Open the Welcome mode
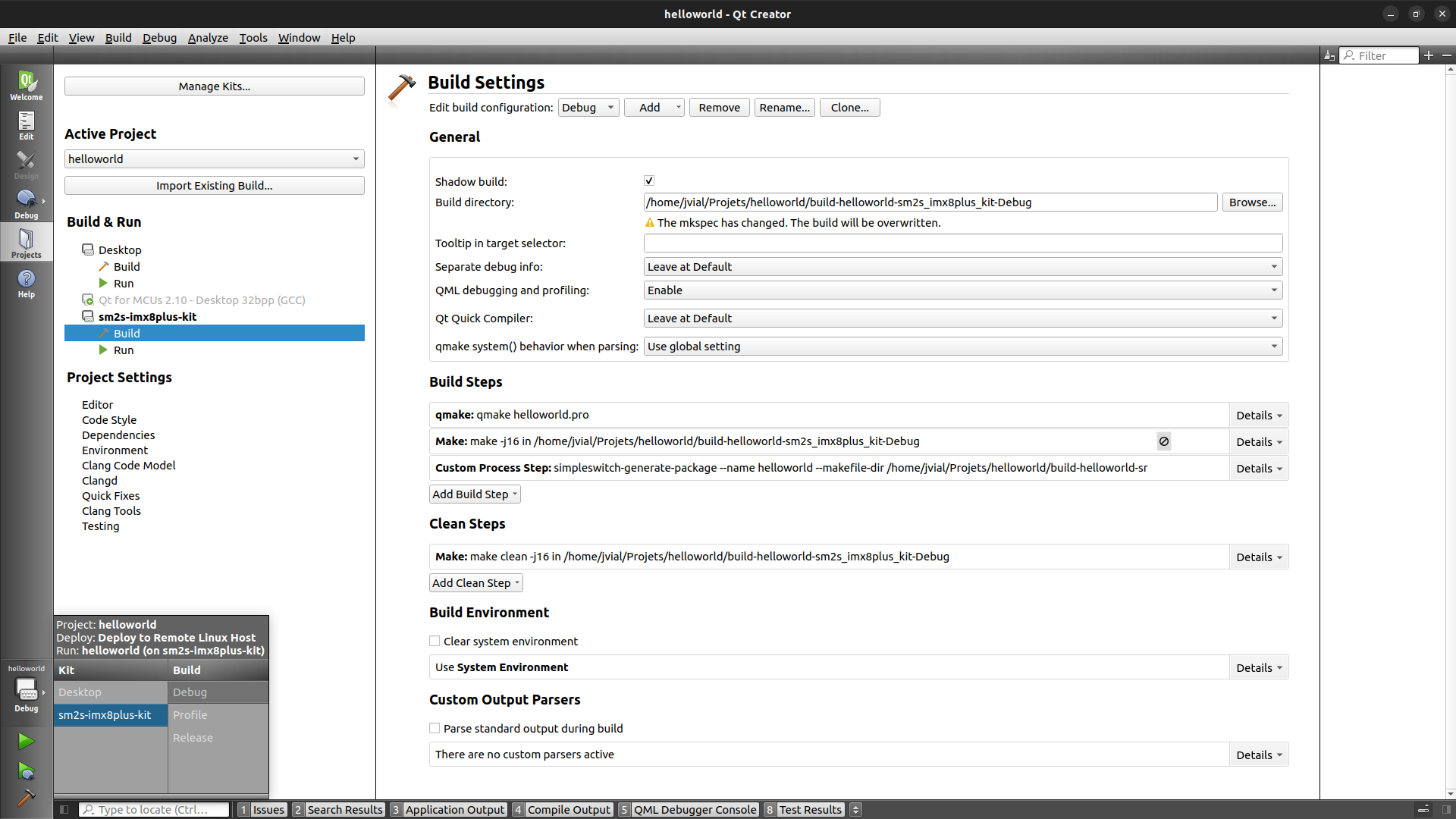The image size is (1456, 819). click(26, 85)
